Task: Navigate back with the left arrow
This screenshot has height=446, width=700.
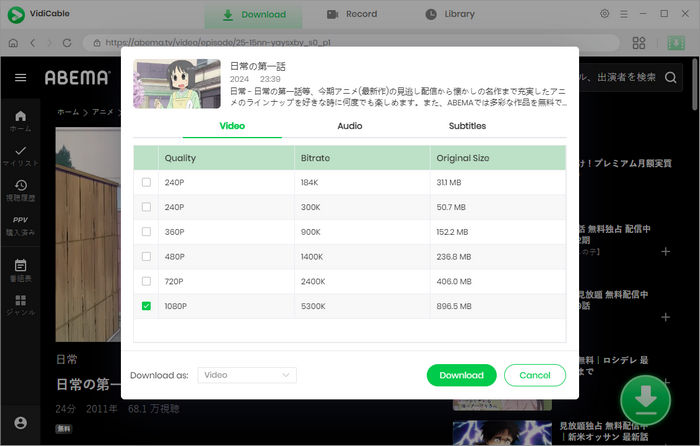Action: point(33,43)
